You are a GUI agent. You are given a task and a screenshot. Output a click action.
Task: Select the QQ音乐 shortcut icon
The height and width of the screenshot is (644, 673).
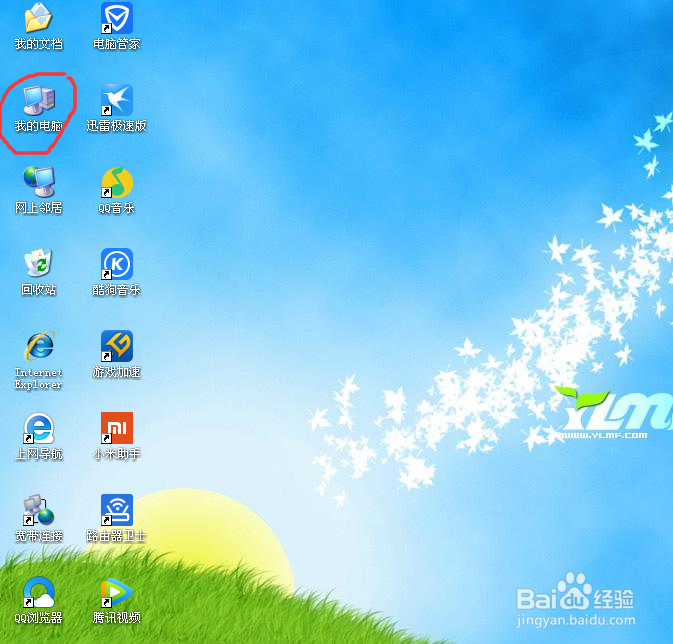pyautogui.click(x=117, y=182)
